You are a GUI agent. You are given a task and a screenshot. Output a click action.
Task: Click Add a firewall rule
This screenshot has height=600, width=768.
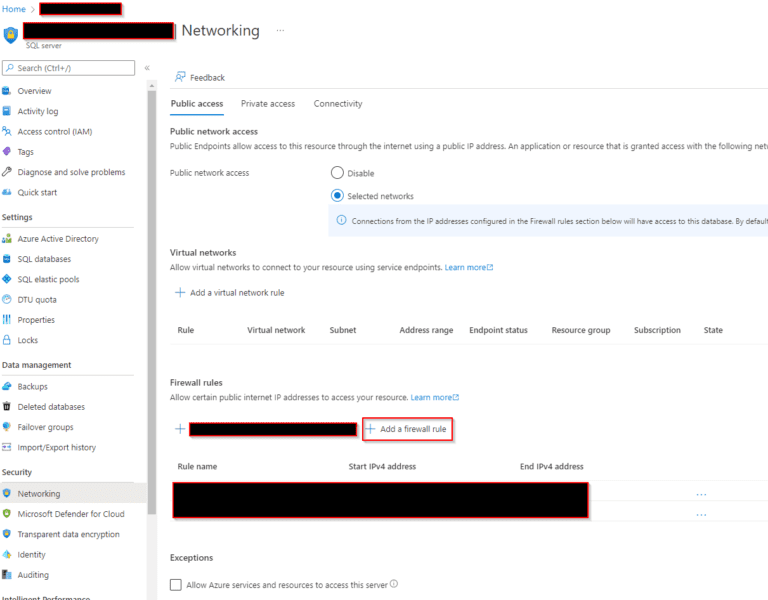pyautogui.click(x=407, y=429)
